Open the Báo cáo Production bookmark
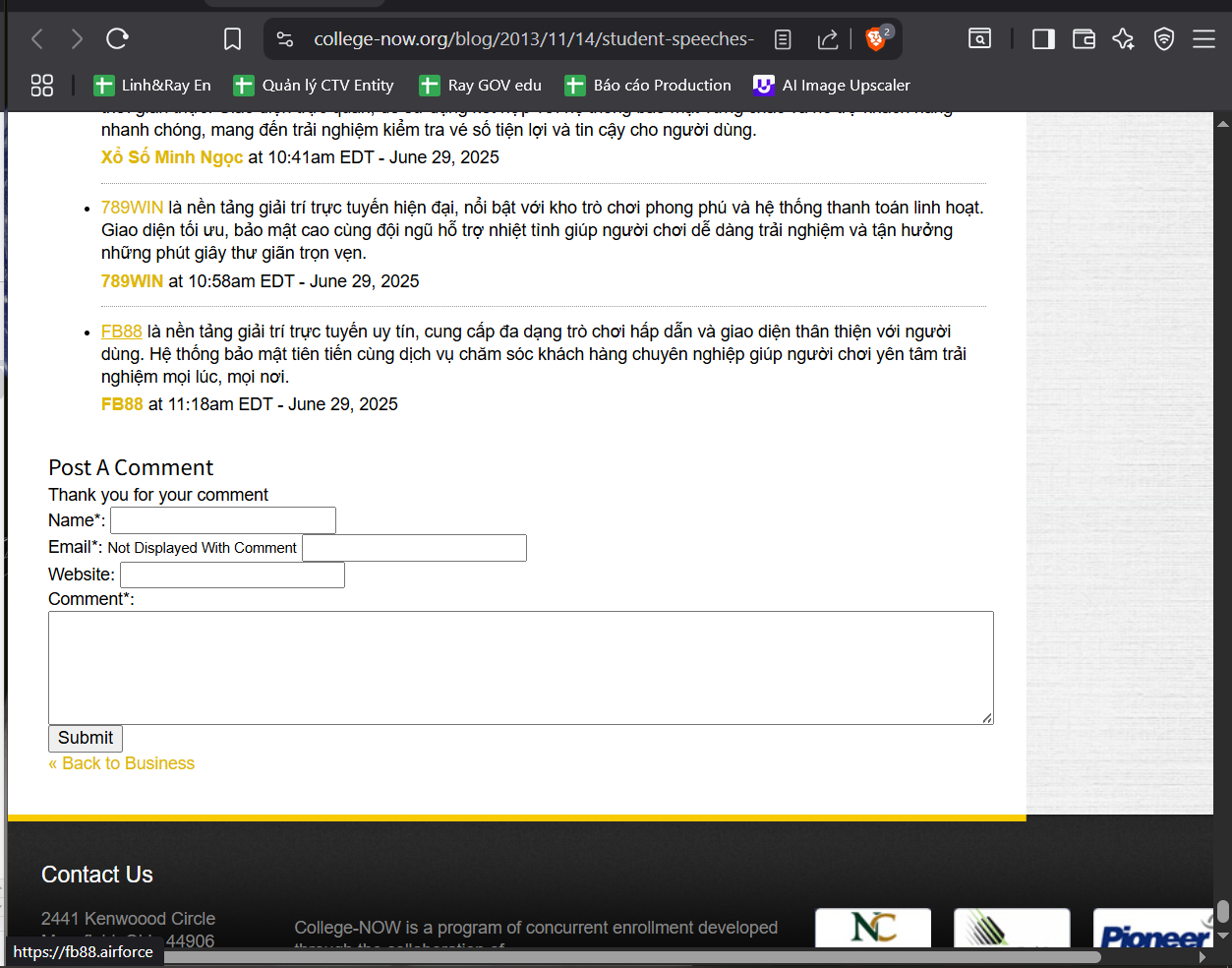The height and width of the screenshot is (968, 1232). point(649,86)
